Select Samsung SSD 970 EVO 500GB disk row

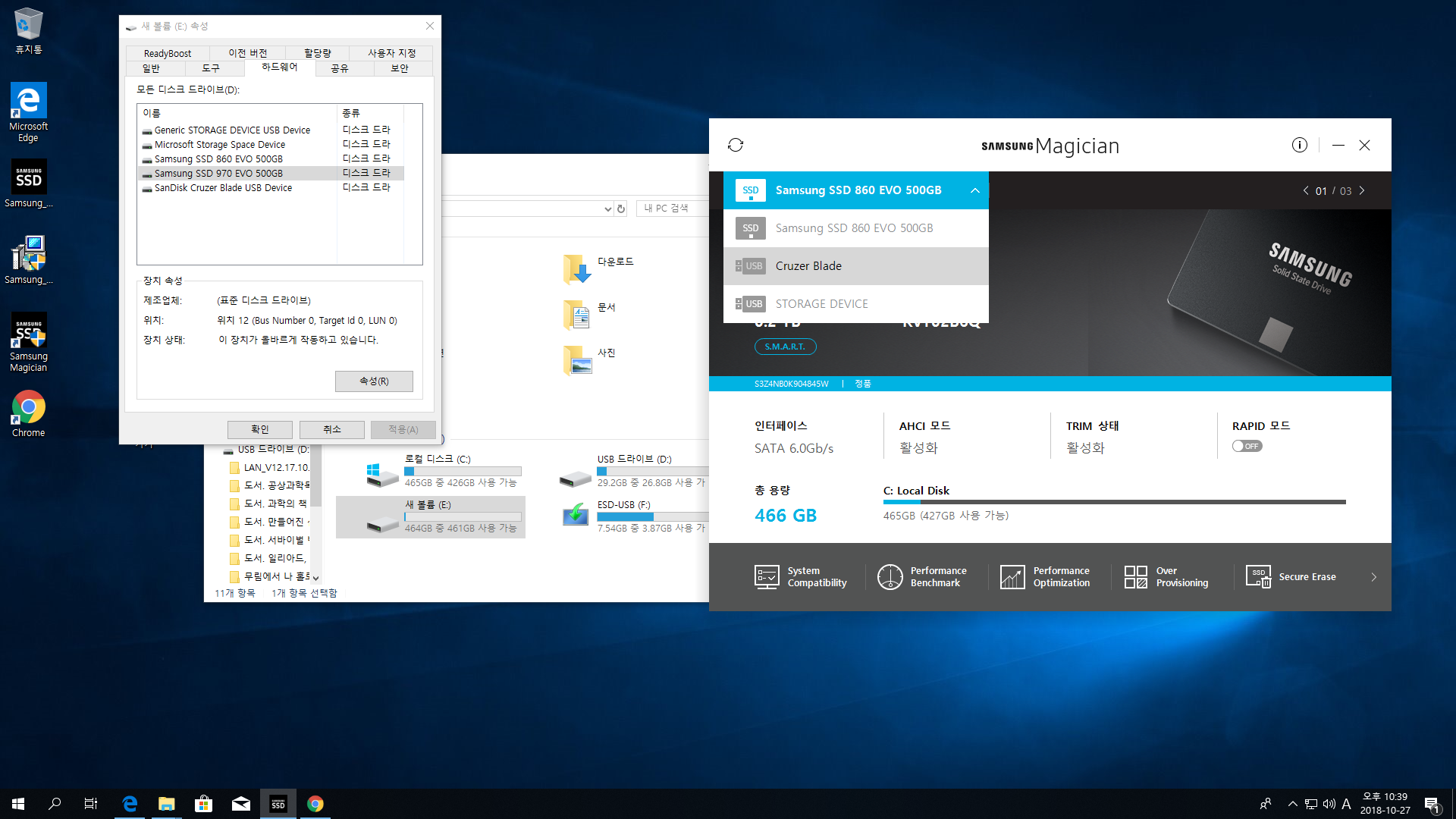pyautogui.click(x=271, y=174)
